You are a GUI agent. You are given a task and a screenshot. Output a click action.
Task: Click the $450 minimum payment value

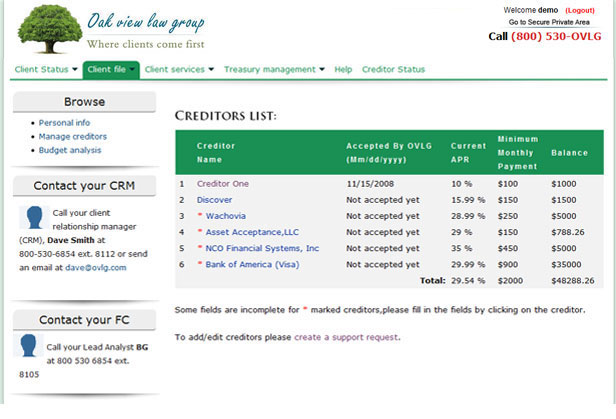[508, 248]
